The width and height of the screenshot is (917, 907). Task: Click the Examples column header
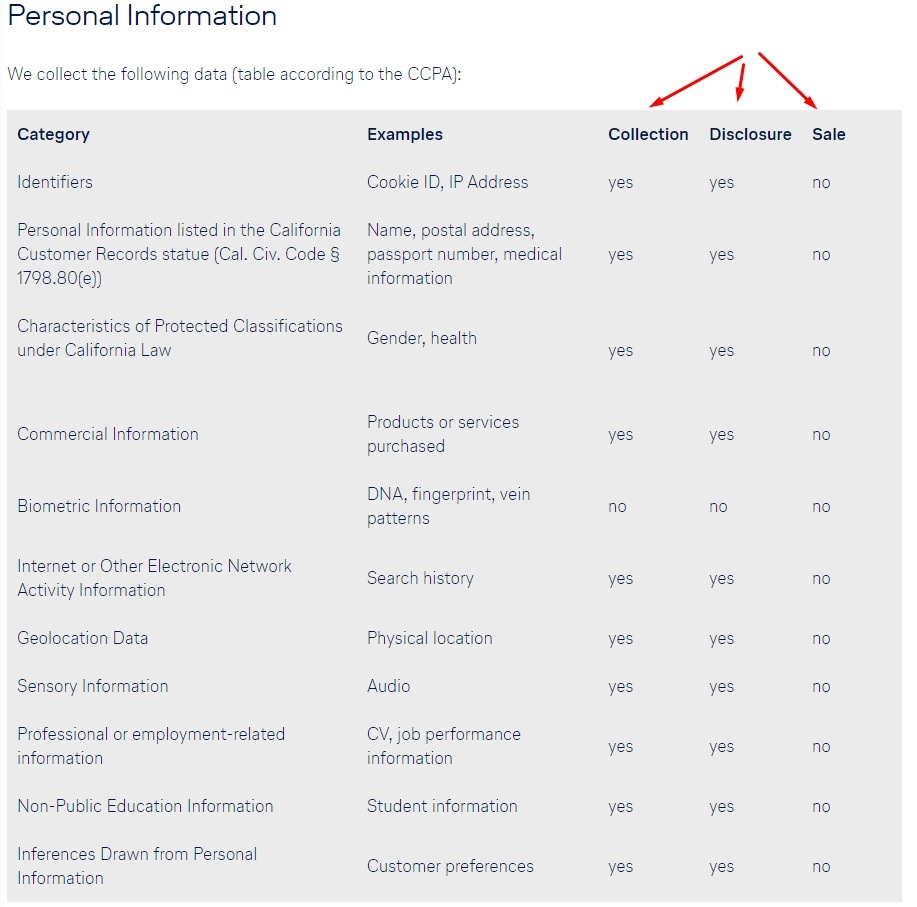[405, 135]
